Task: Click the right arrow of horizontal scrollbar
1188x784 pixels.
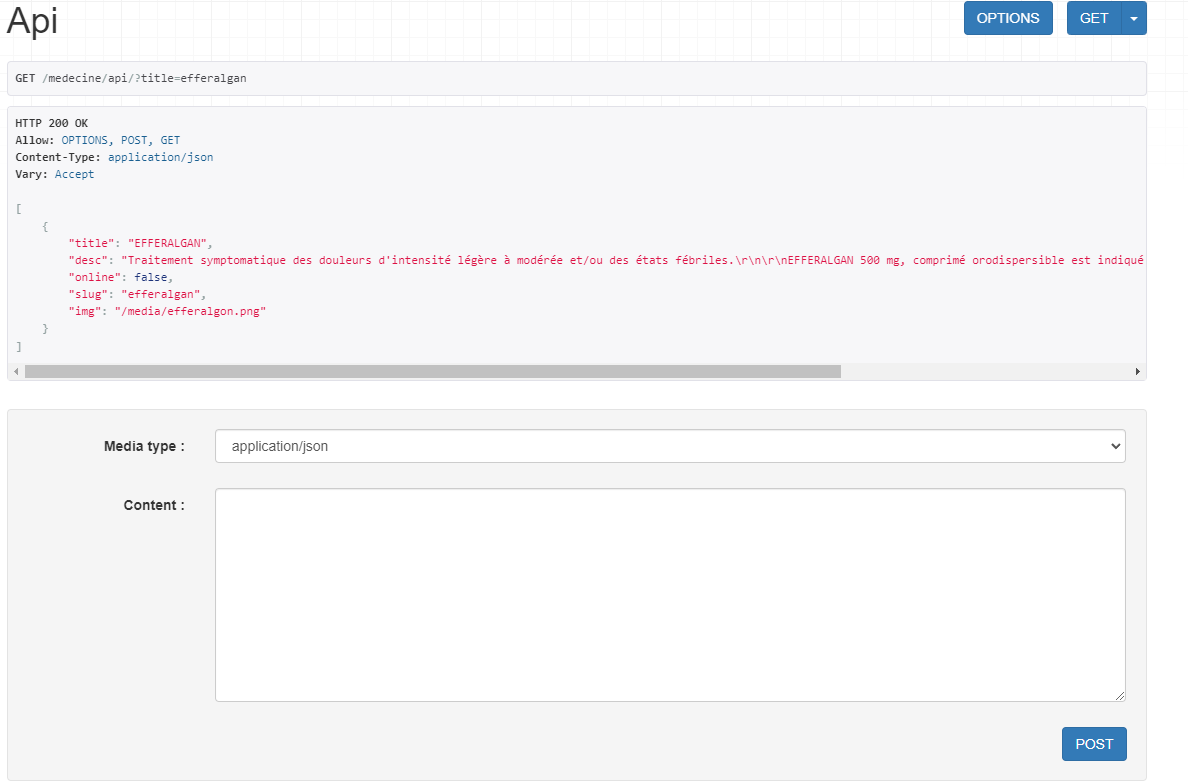Action: tap(1137, 372)
